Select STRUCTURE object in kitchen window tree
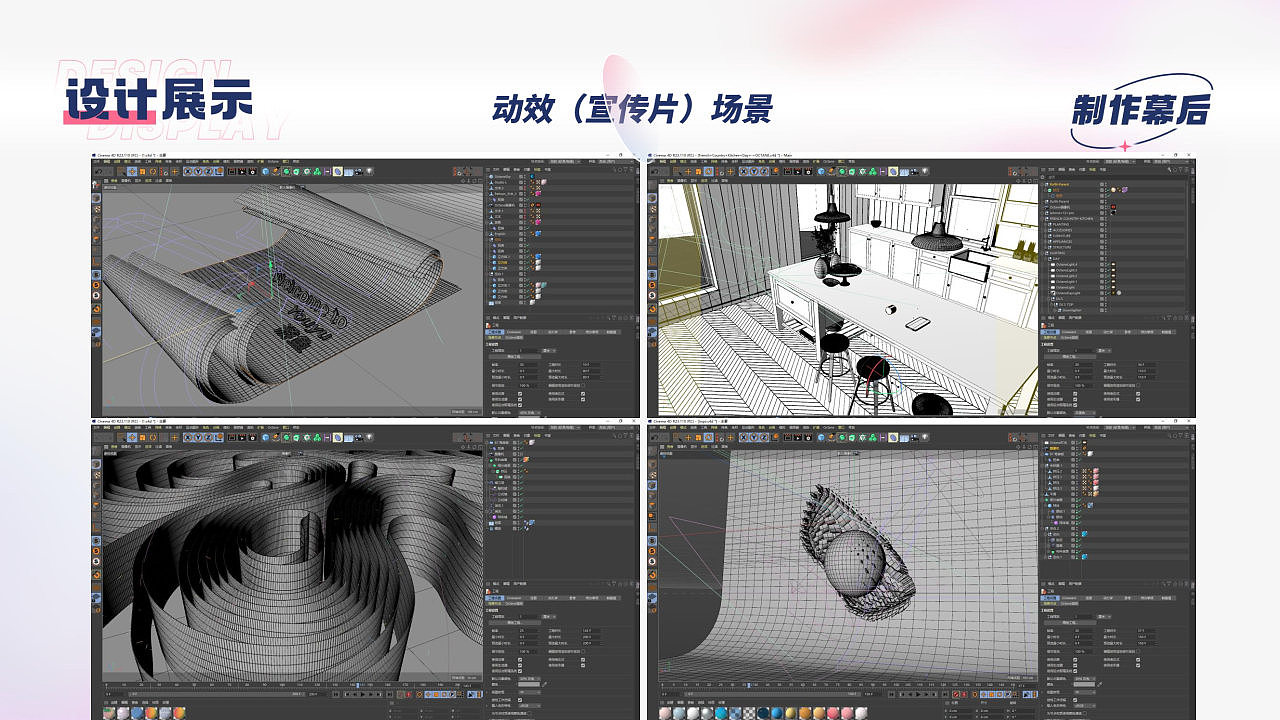Screen dimensions: 1280x720 point(1063,247)
